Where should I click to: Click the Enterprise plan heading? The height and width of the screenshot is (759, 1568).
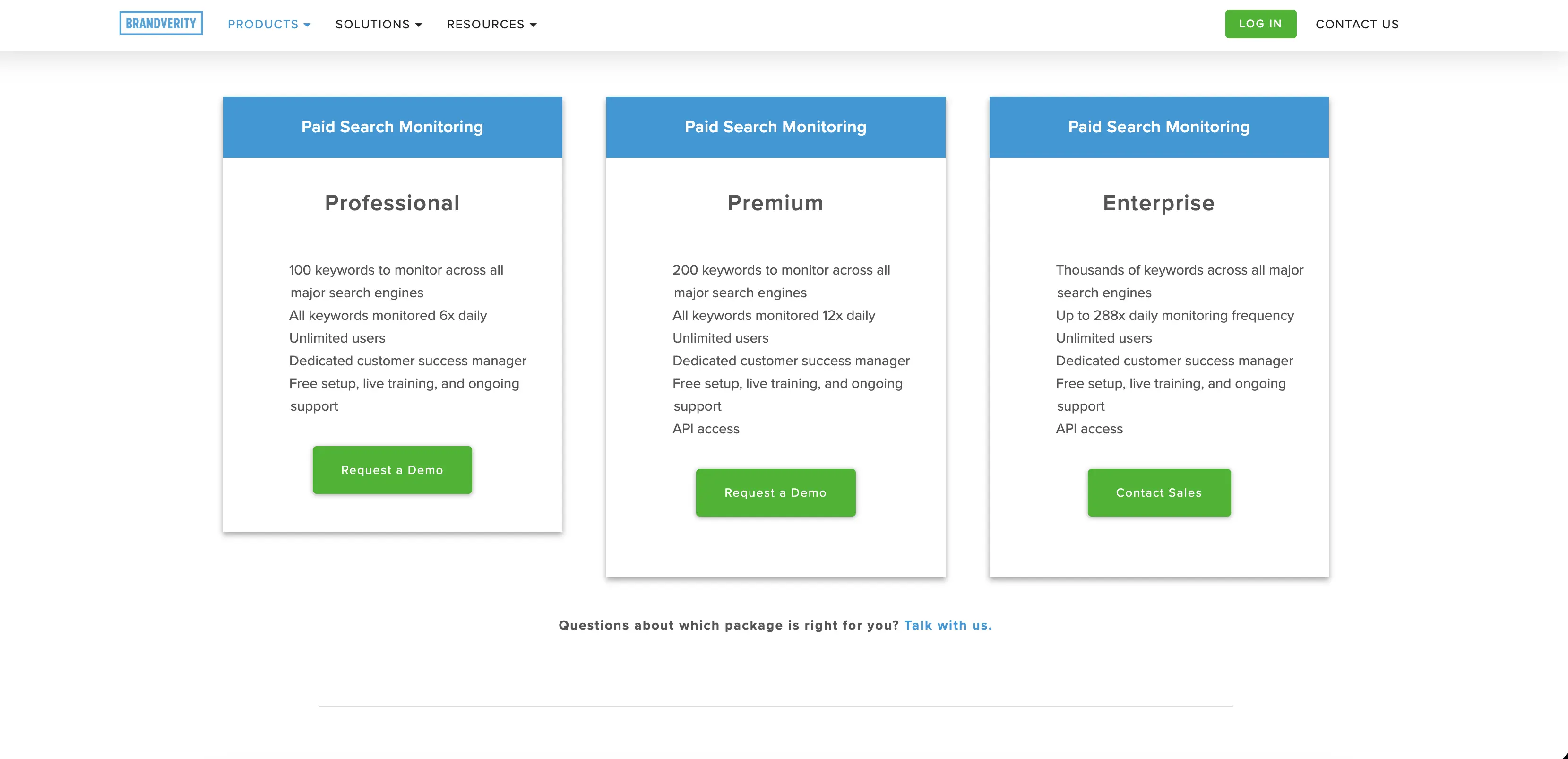pyautogui.click(x=1159, y=203)
